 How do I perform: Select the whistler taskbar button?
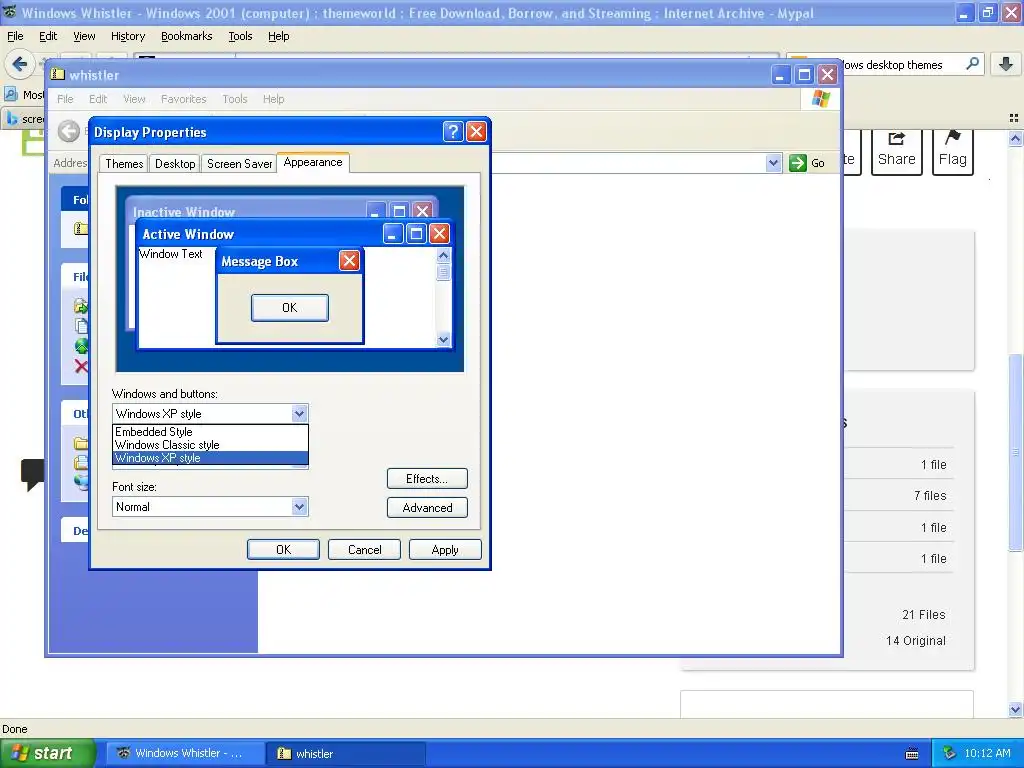347,753
